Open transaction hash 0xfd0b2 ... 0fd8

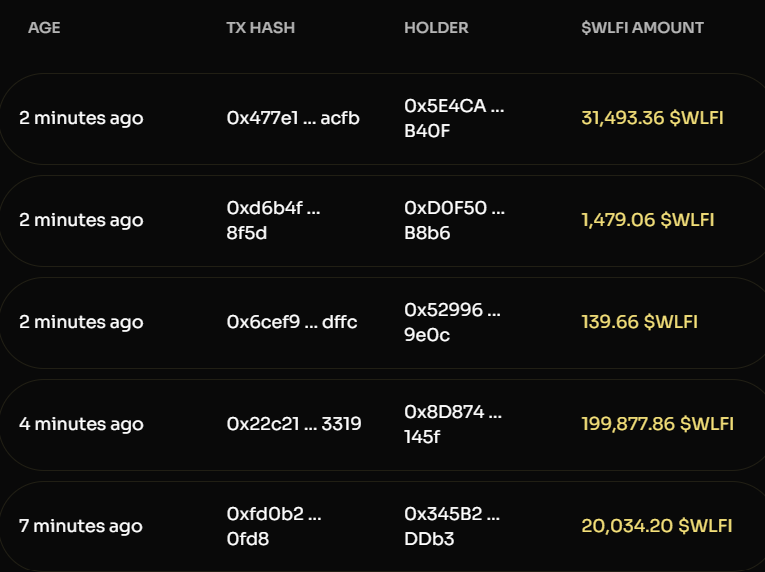coord(273,526)
